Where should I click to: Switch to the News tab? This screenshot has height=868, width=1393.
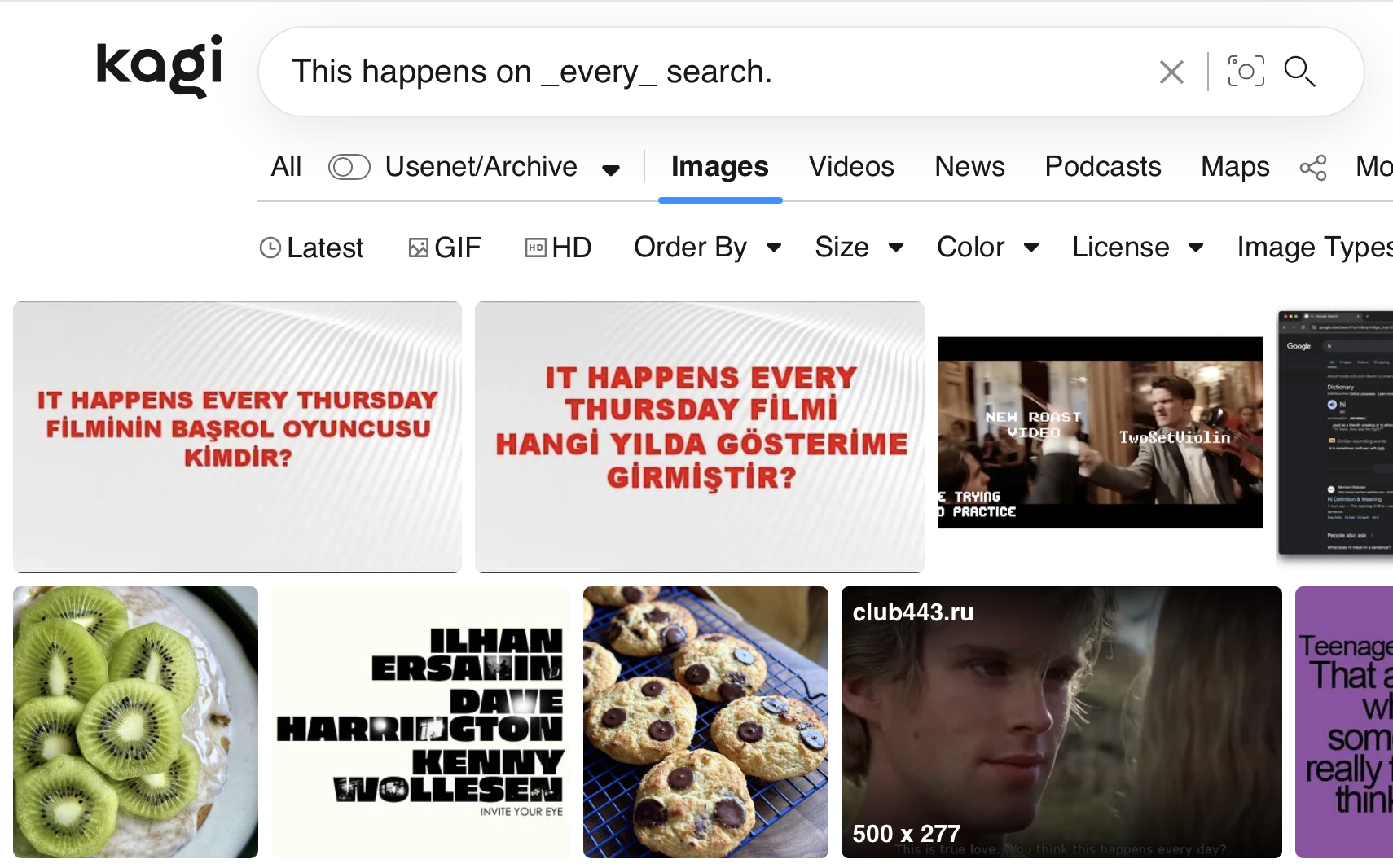(969, 167)
